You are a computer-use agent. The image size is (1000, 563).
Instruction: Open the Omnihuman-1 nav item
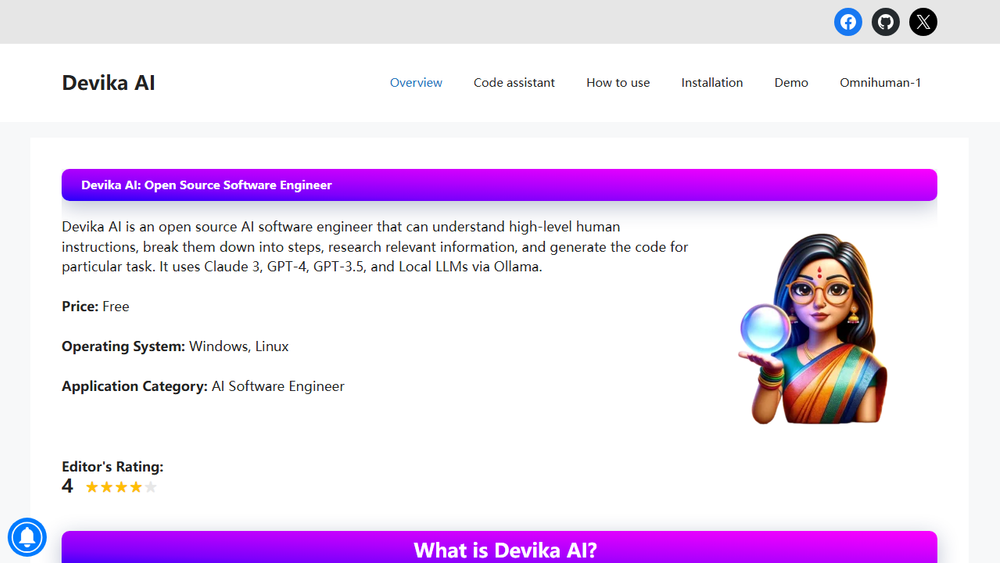click(x=880, y=83)
